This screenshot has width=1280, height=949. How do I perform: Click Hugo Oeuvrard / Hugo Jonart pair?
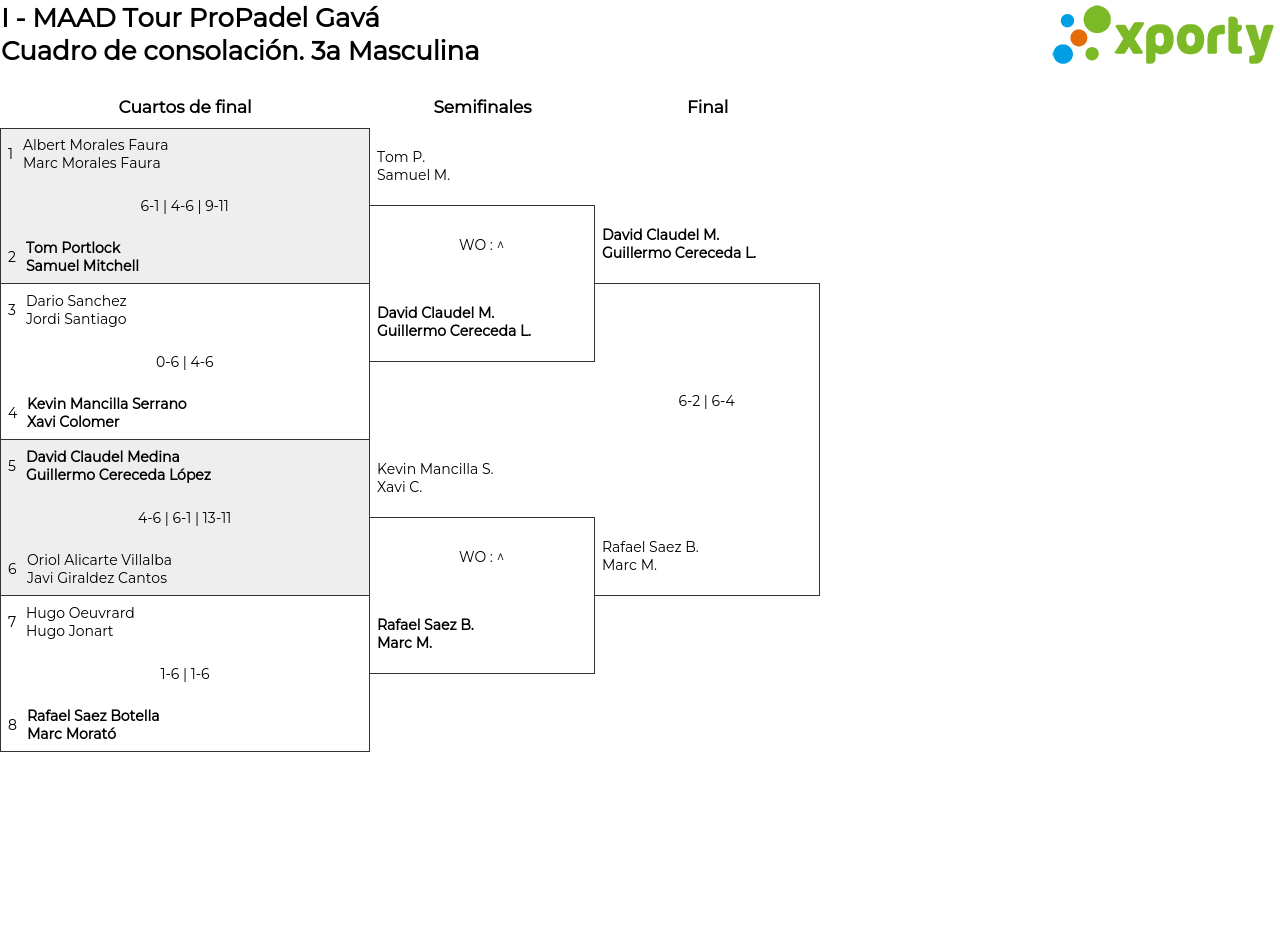pyautogui.click(x=80, y=622)
